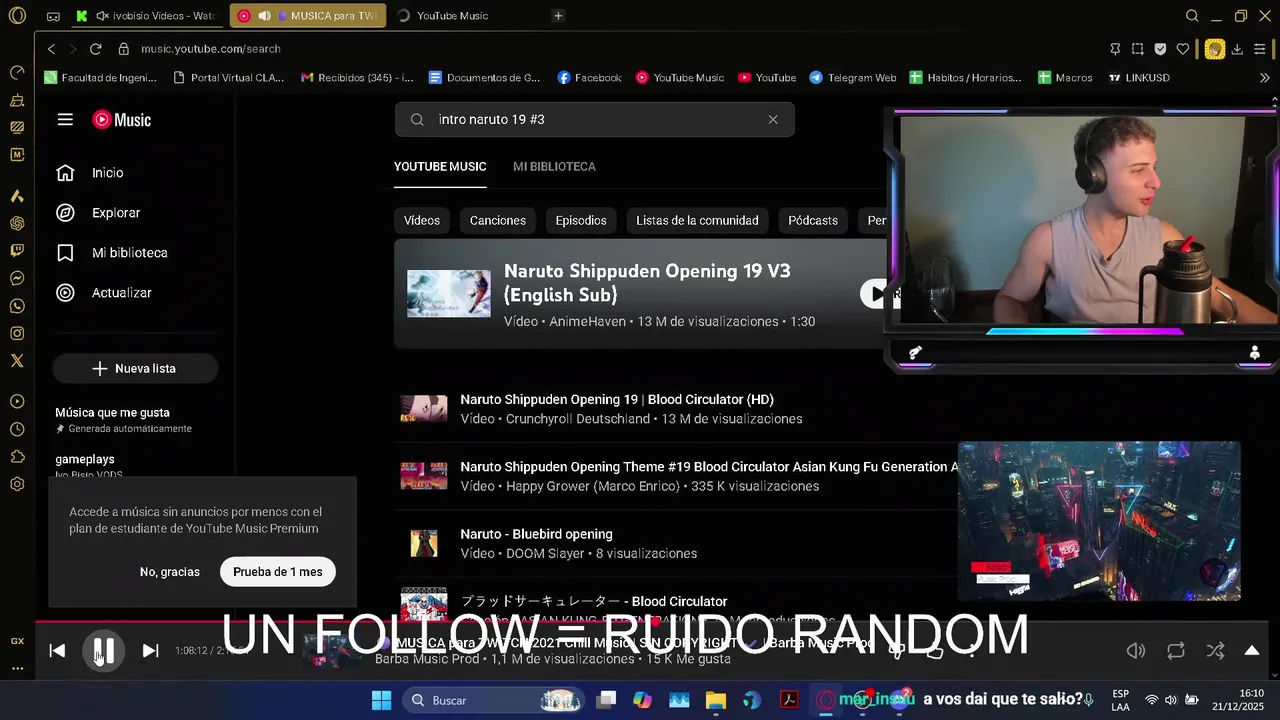
Task: Filter by Listas de la comunidad chip
Action: [x=697, y=221]
